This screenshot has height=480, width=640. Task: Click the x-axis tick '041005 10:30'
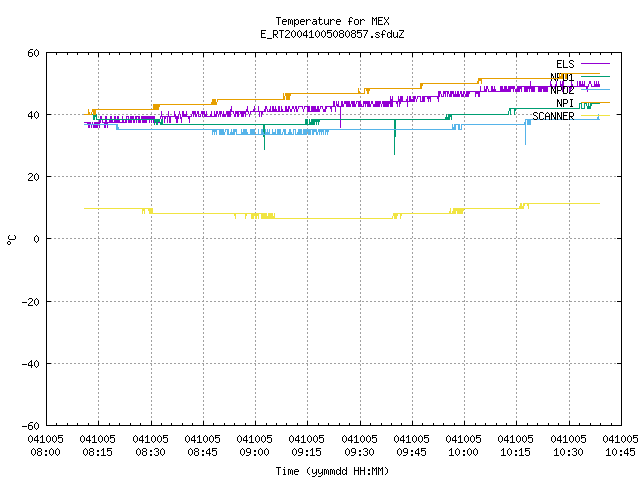[568, 446]
